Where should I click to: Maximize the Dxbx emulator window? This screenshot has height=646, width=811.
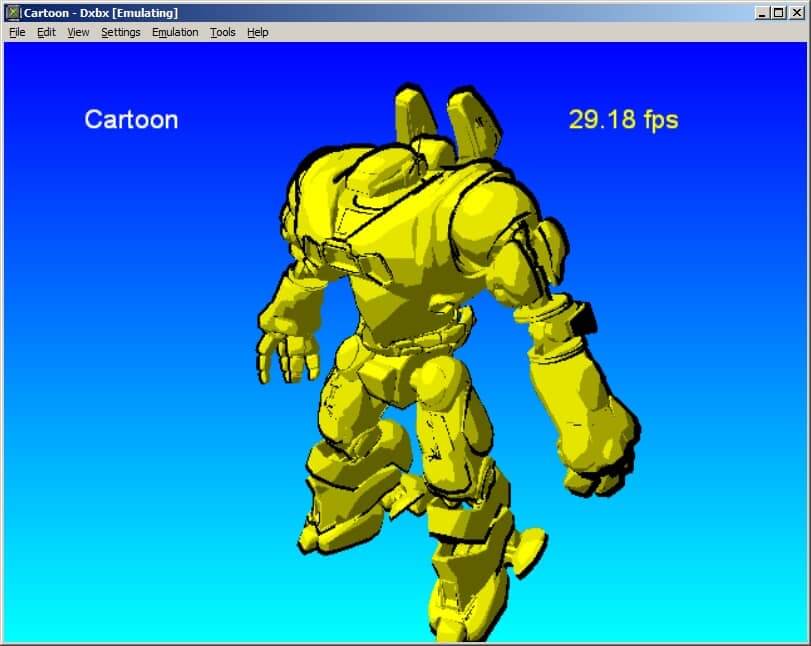[x=778, y=13]
